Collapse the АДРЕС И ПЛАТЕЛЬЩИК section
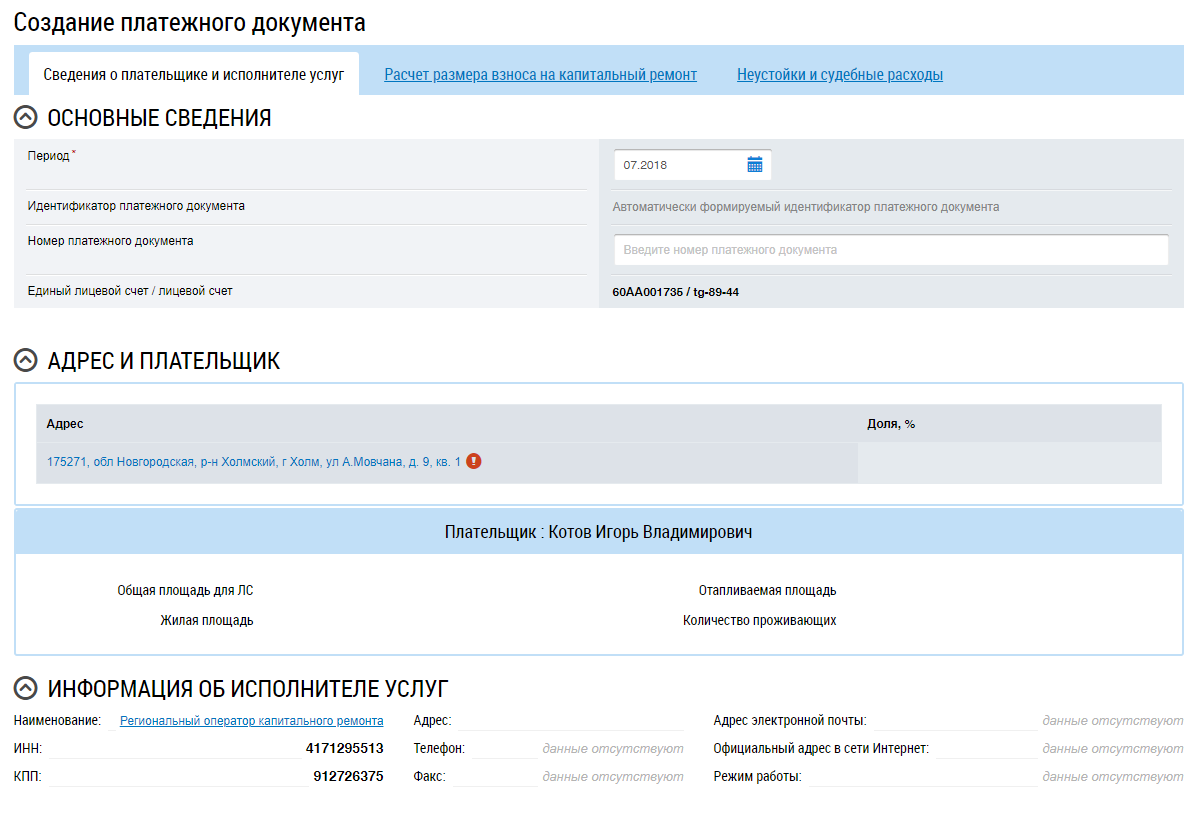 click(x=26, y=361)
